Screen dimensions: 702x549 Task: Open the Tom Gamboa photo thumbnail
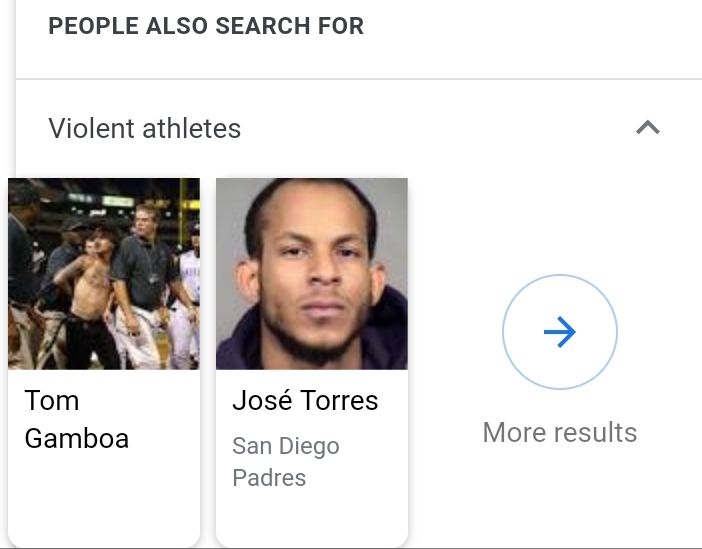pos(104,273)
